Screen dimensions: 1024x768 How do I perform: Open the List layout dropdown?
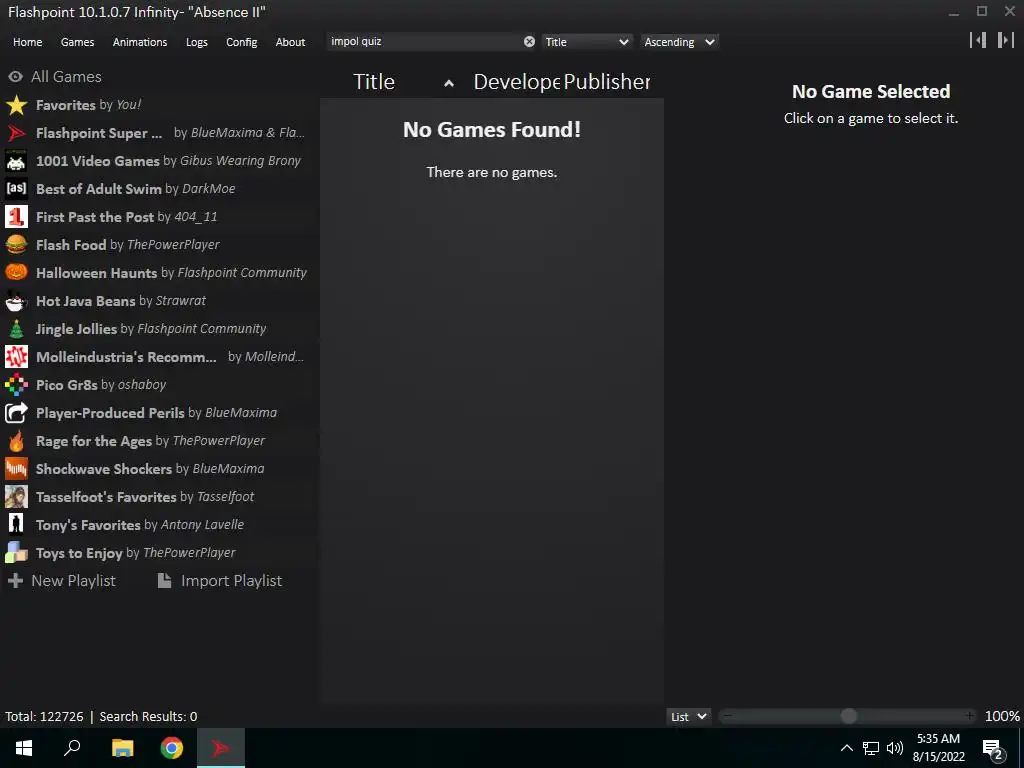click(689, 716)
